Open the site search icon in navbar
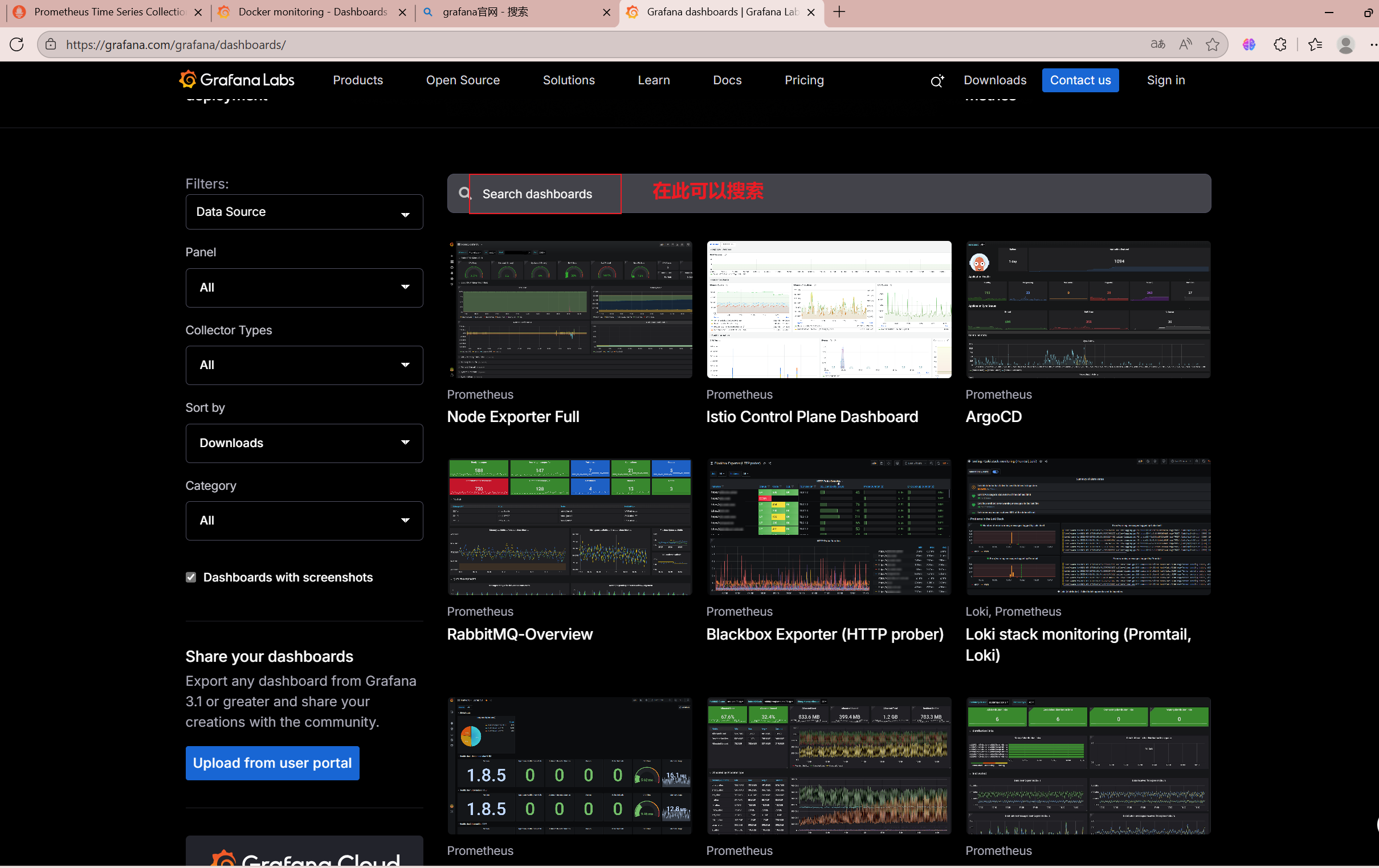 [936, 81]
